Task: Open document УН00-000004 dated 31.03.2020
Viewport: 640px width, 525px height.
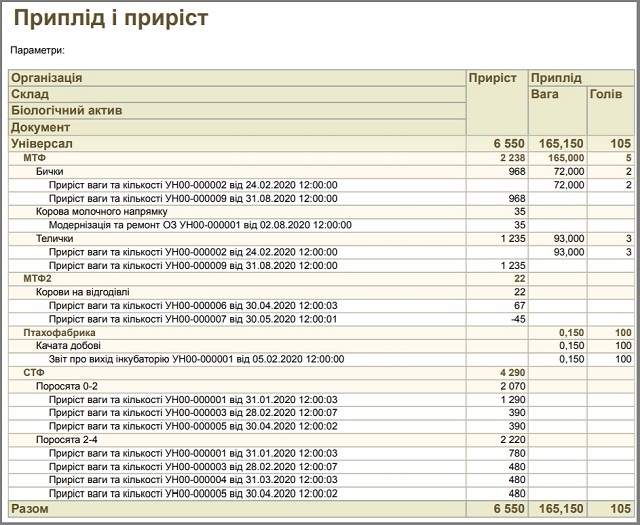Action: pyautogui.click(x=193, y=480)
